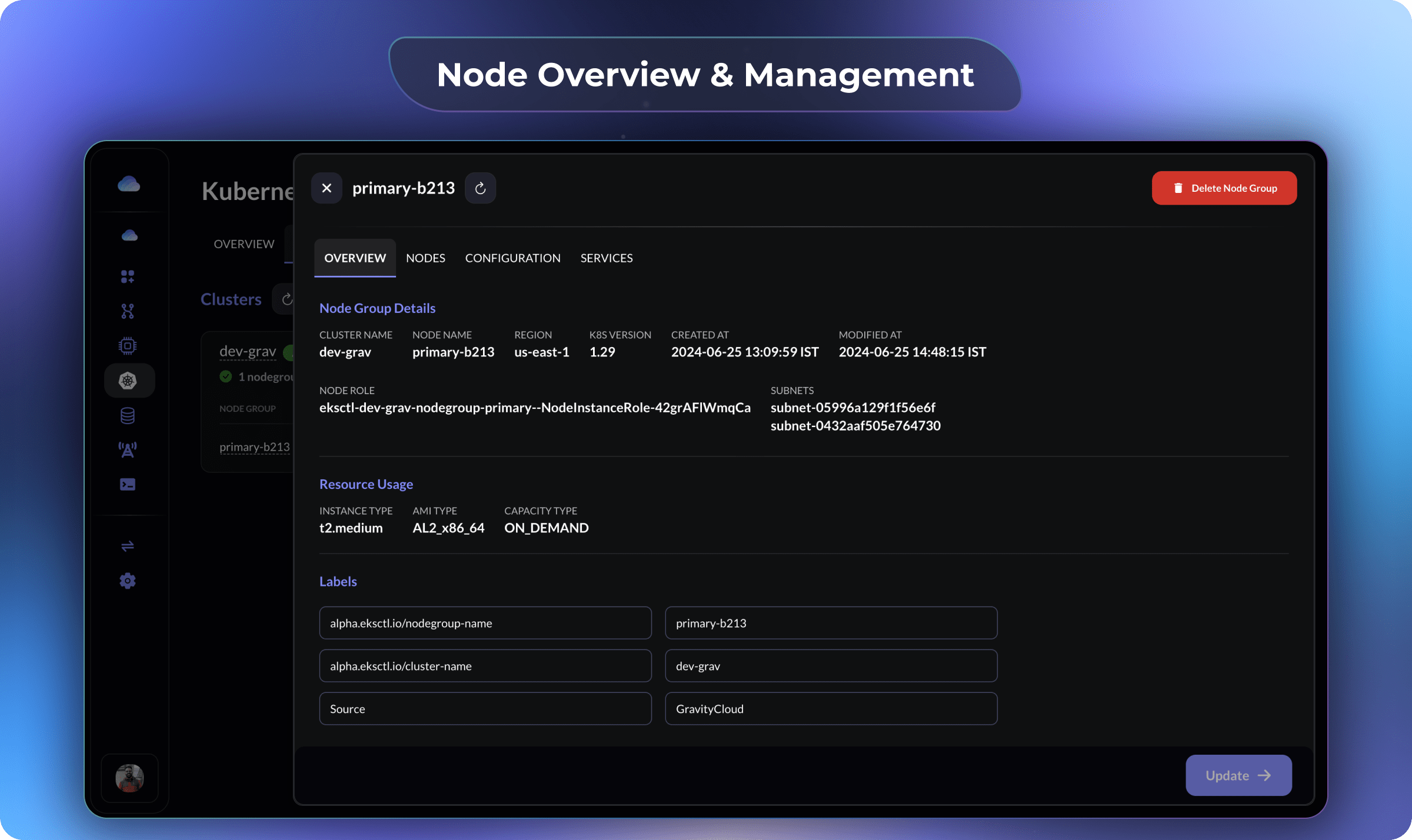Screen dimensions: 1412x840
Task: Click the Delete Node Group button
Action: pyautogui.click(x=1224, y=188)
